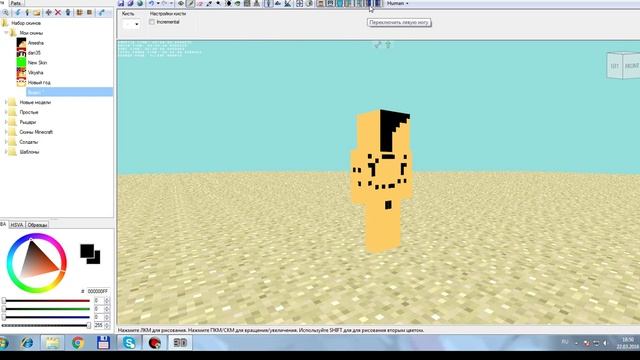640x360 pixels.
Task: Click the Save skin icon in the top toolbar
Action: 120,3
